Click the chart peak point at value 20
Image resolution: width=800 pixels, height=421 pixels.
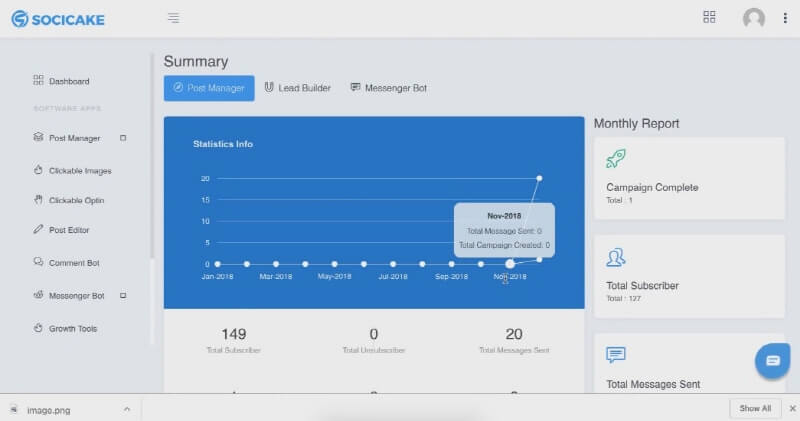click(539, 178)
